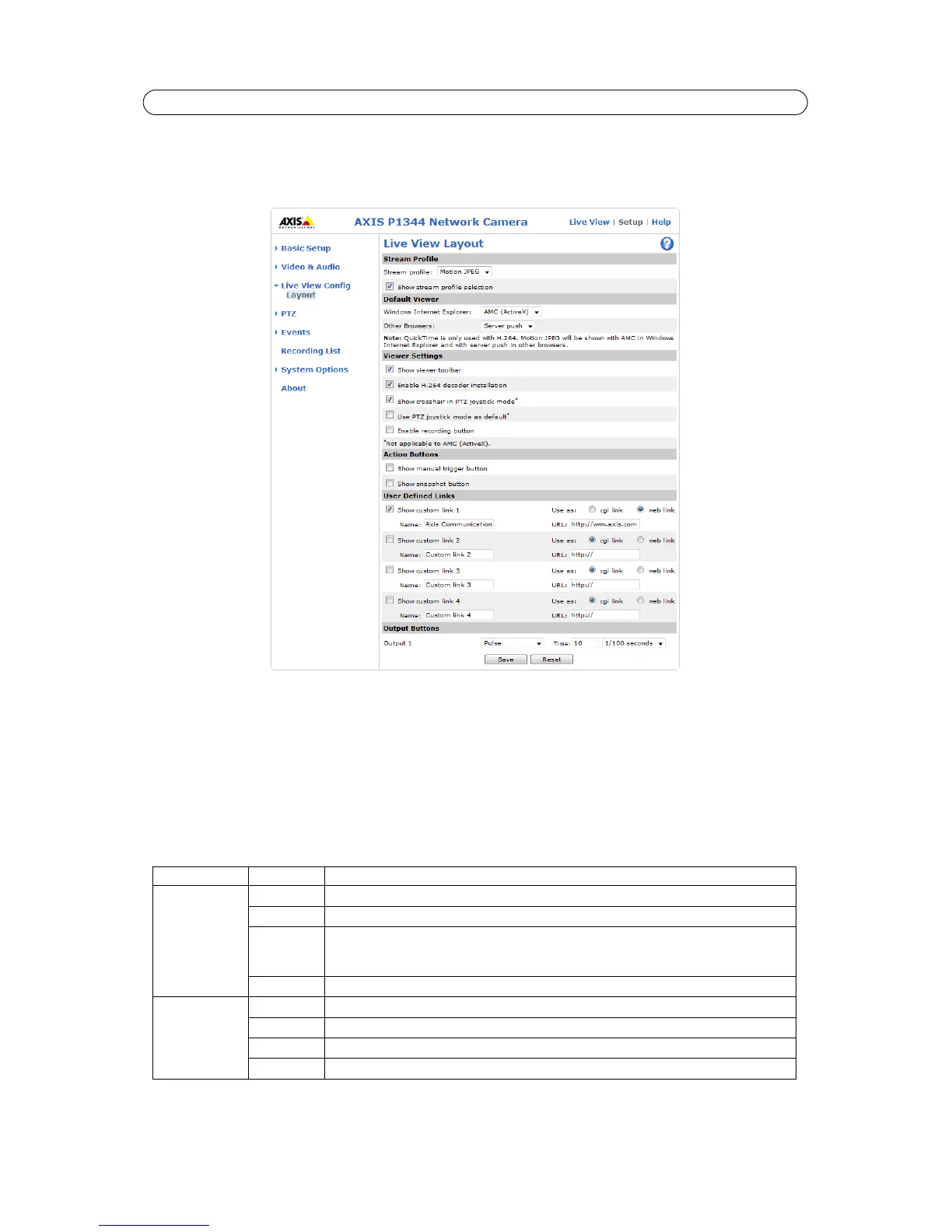This screenshot has height=1232, width=952.
Task: Click the Custom link 3 name field
Action: click(x=458, y=585)
